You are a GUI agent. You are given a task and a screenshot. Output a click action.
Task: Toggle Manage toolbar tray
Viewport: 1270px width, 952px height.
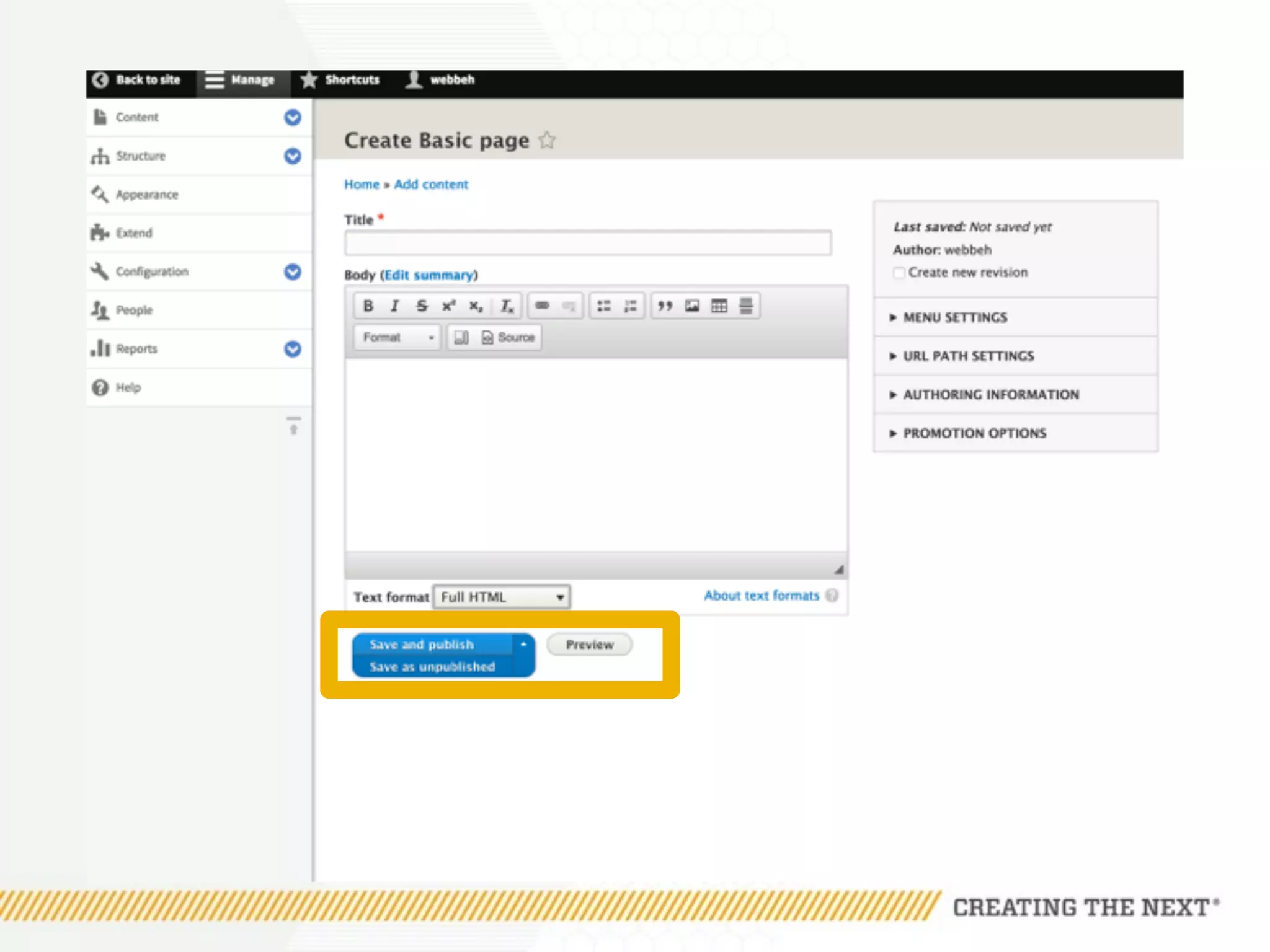(241, 81)
